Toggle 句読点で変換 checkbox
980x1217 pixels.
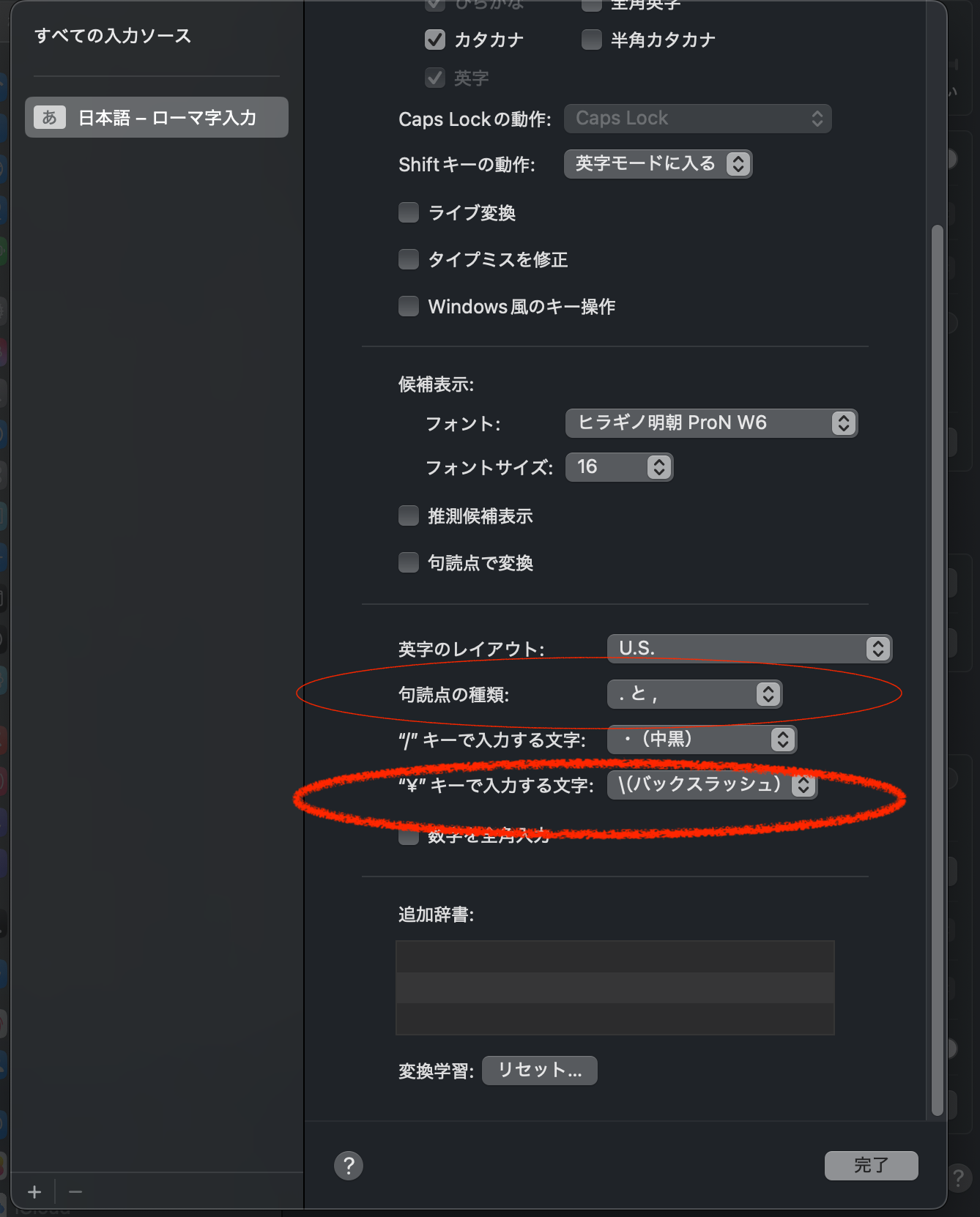(x=409, y=562)
